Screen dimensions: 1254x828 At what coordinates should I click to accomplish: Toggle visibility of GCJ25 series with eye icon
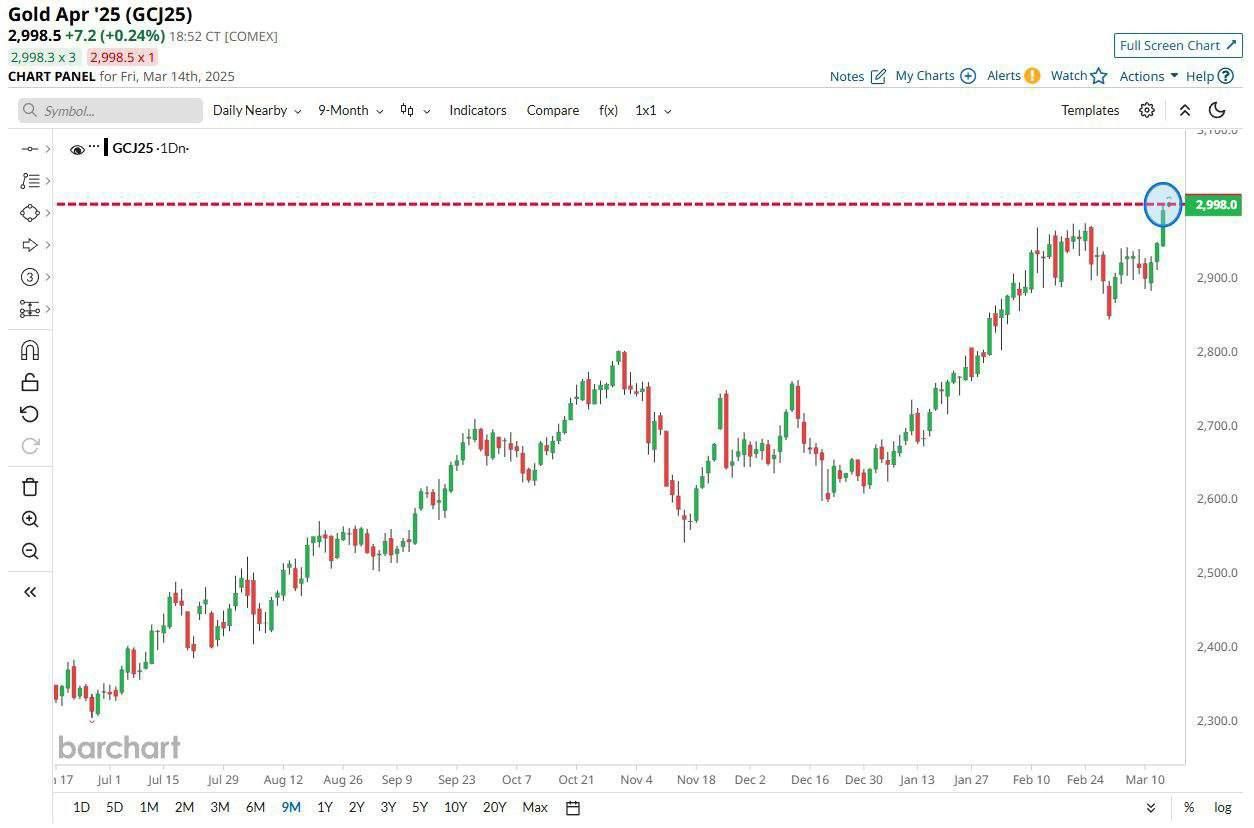[77, 149]
